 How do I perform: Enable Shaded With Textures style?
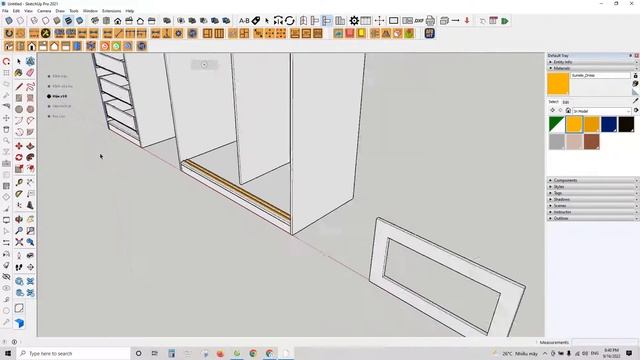[x=69, y=20]
